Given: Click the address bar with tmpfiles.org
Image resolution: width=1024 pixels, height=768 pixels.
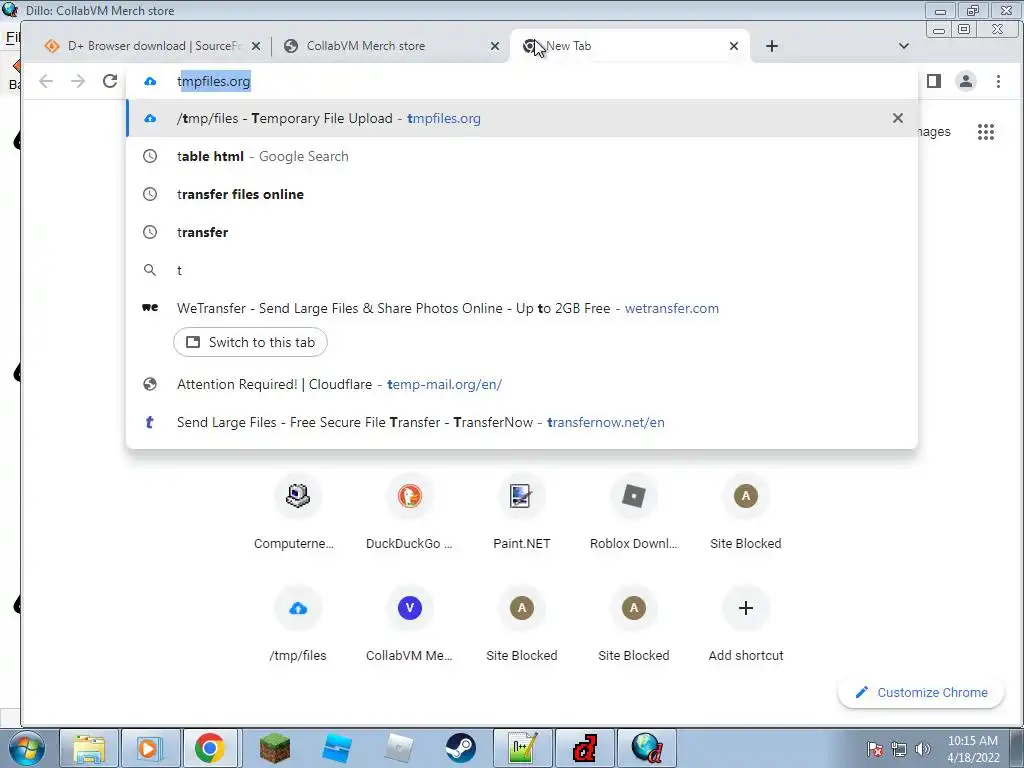Looking at the screenshot, I should (x=522, y=81).
